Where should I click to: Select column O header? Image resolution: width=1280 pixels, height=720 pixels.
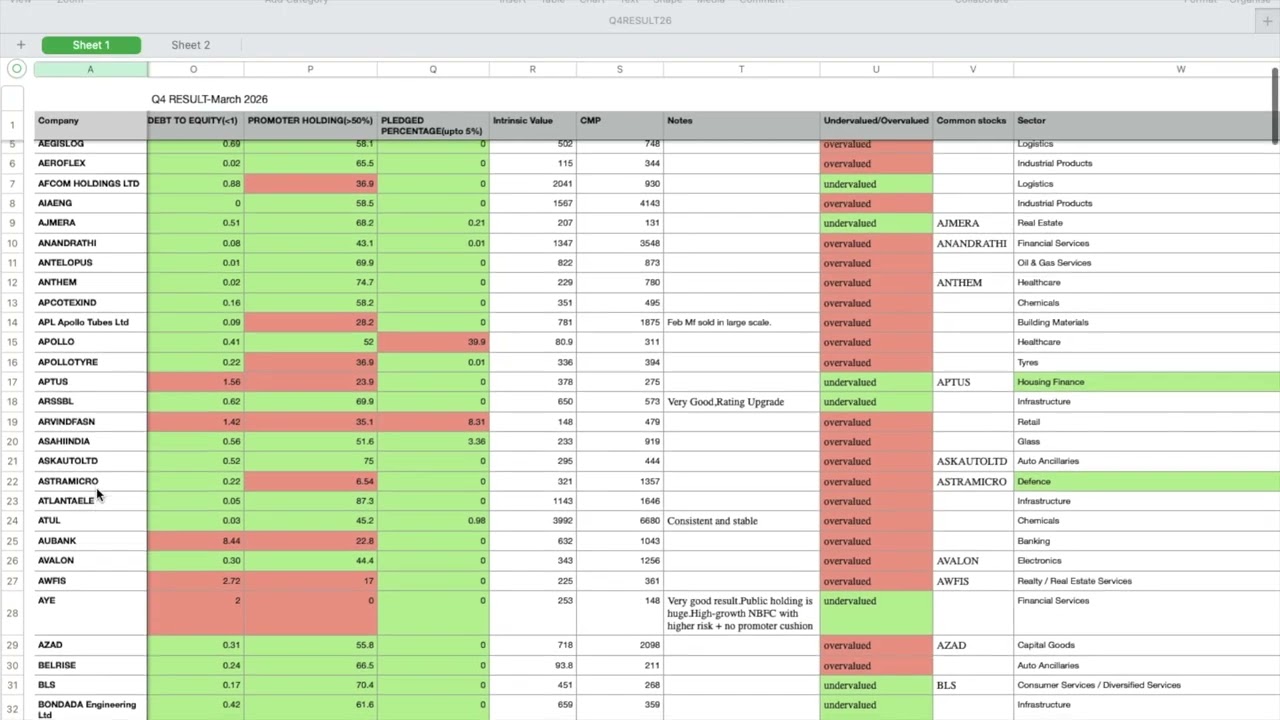point(194,69)
